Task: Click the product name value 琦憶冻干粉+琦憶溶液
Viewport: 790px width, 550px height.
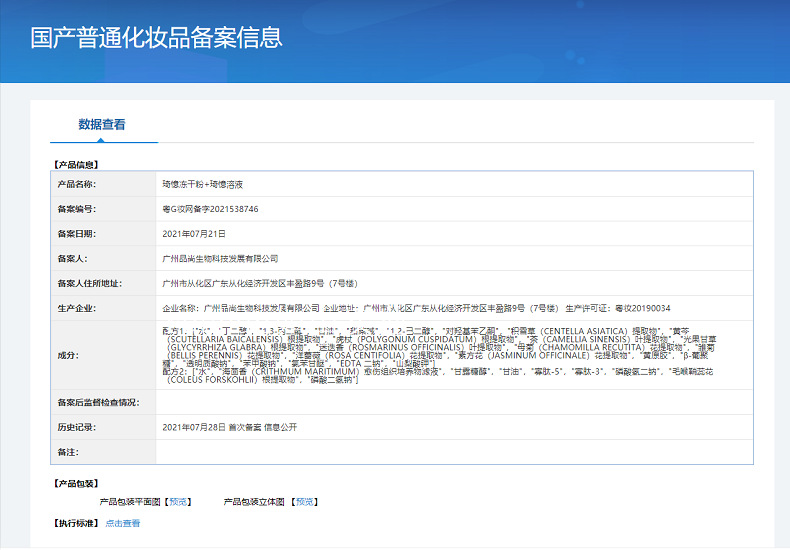Action: tap(203, 184)
